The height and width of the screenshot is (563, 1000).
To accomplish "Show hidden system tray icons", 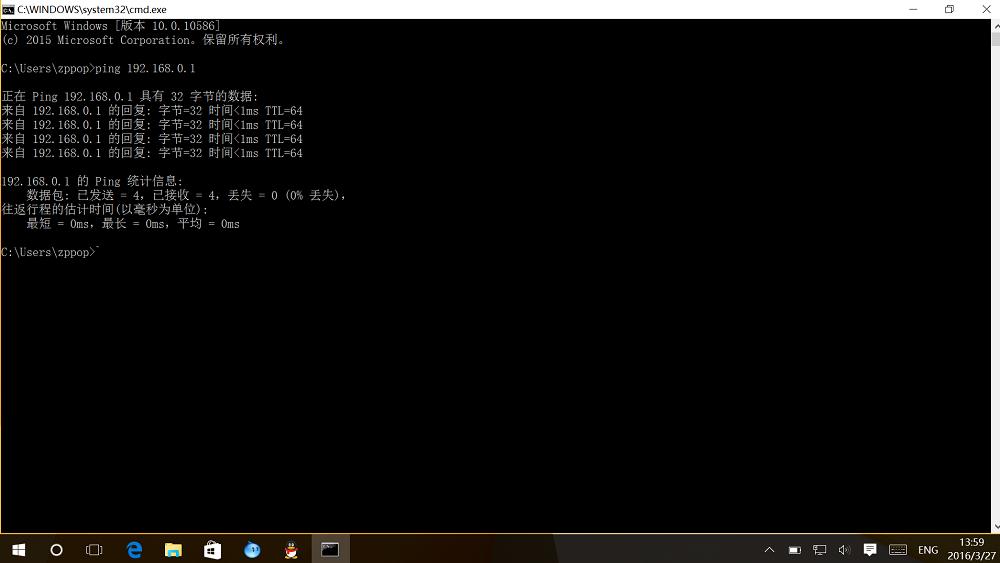I will [x=769, y=550].
